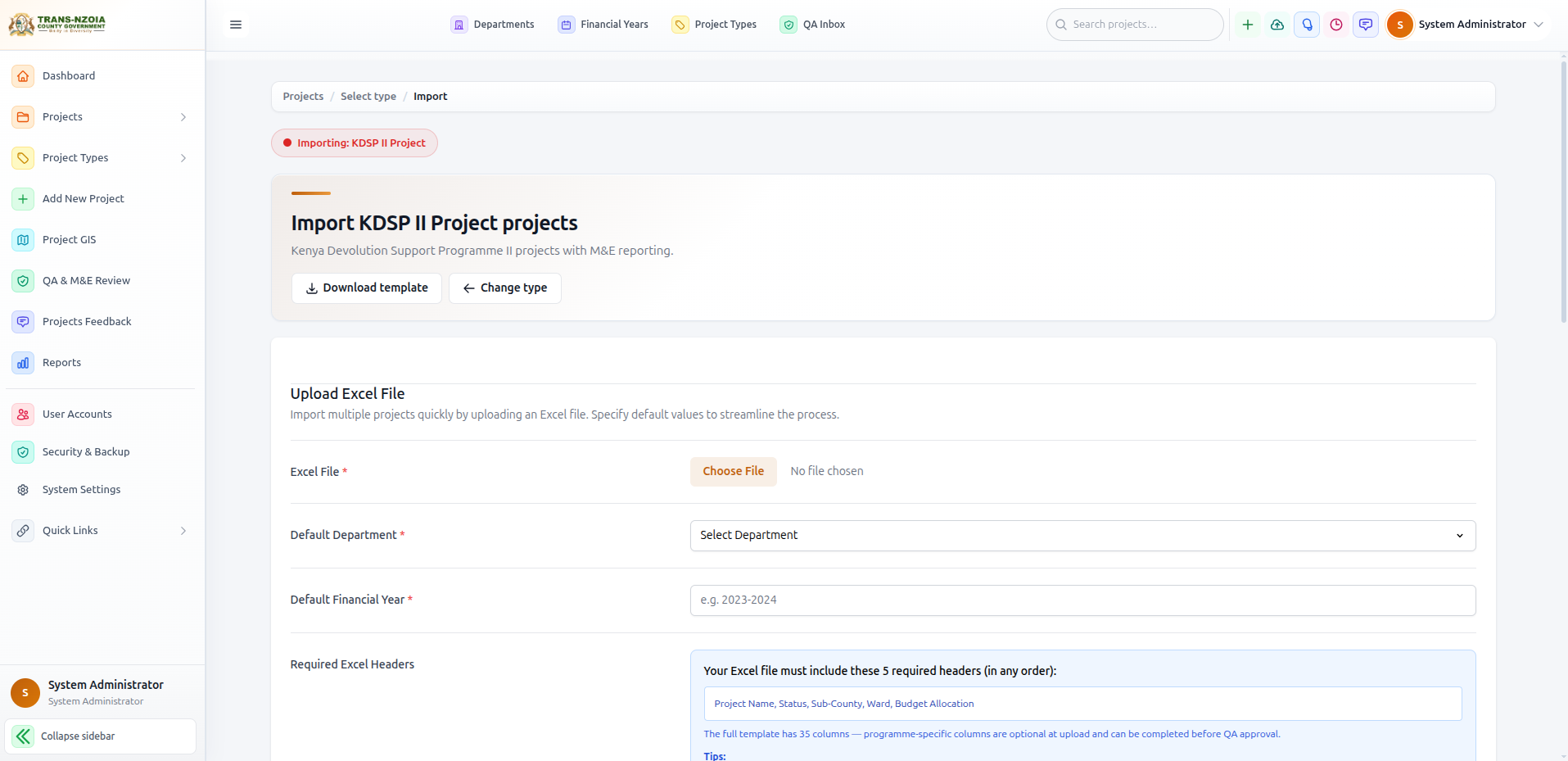Click the cloud upload icon in the top bar
The height and width of the screenshot is (761, 1568).
point(1277,25)
